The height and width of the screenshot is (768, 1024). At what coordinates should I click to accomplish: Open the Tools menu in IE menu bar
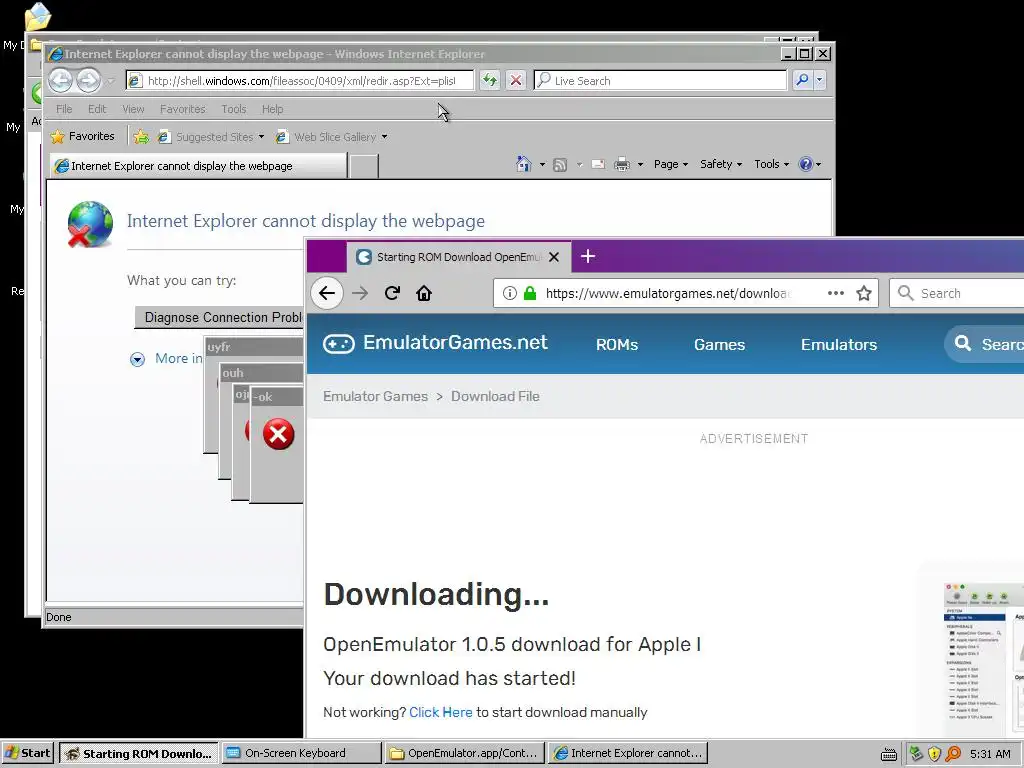(x=233, y=109)
